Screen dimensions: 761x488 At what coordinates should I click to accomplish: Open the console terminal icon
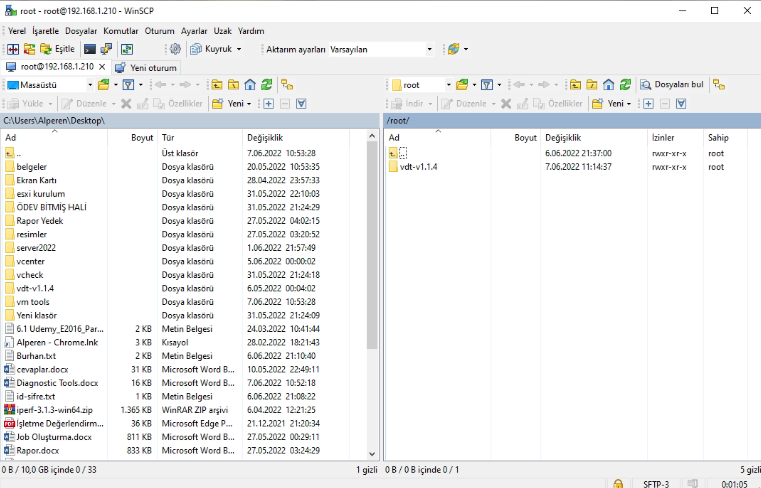pos(90,49)
